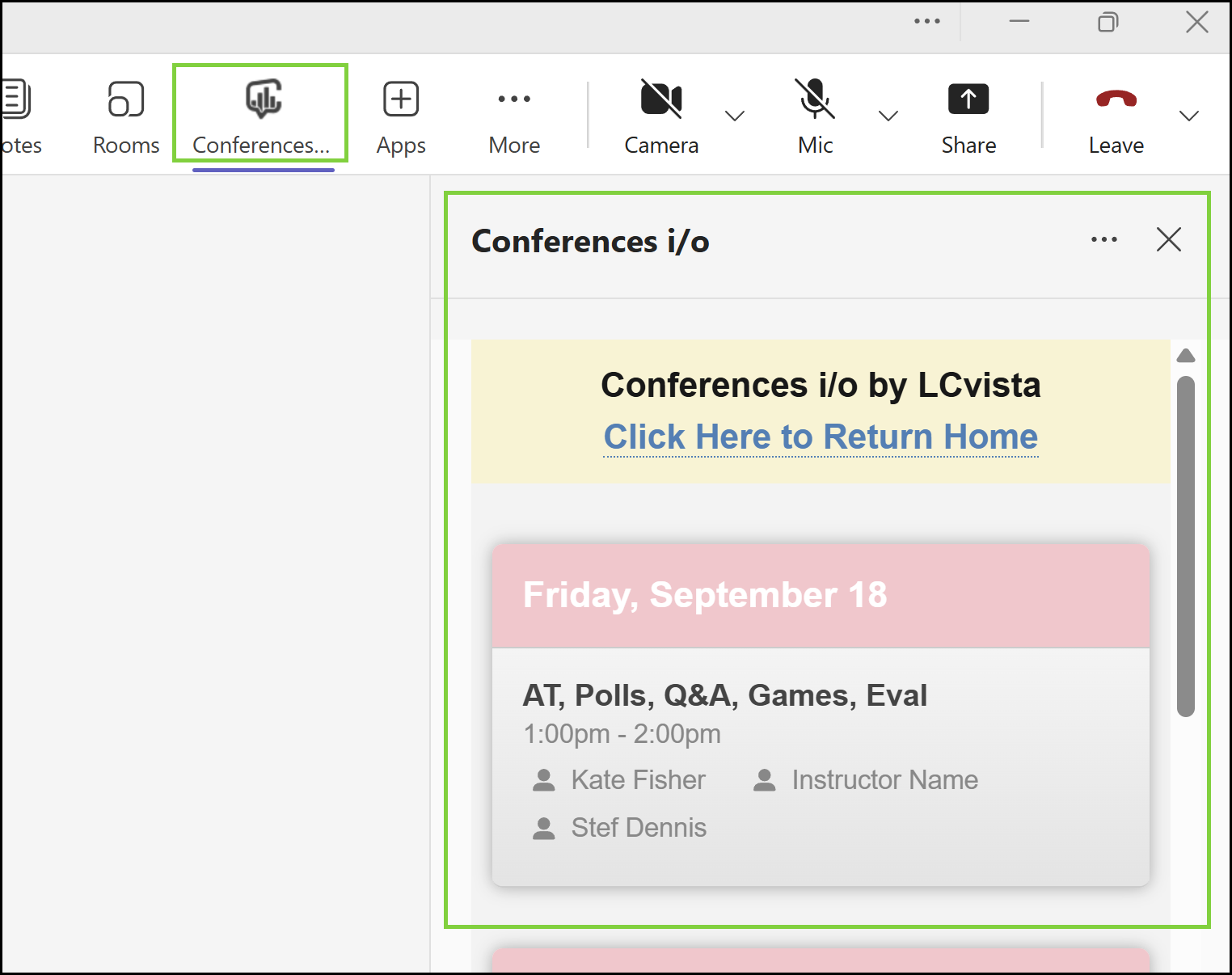
Task: Click the panel vertical scrollbar thumb
Action: 1186,547
